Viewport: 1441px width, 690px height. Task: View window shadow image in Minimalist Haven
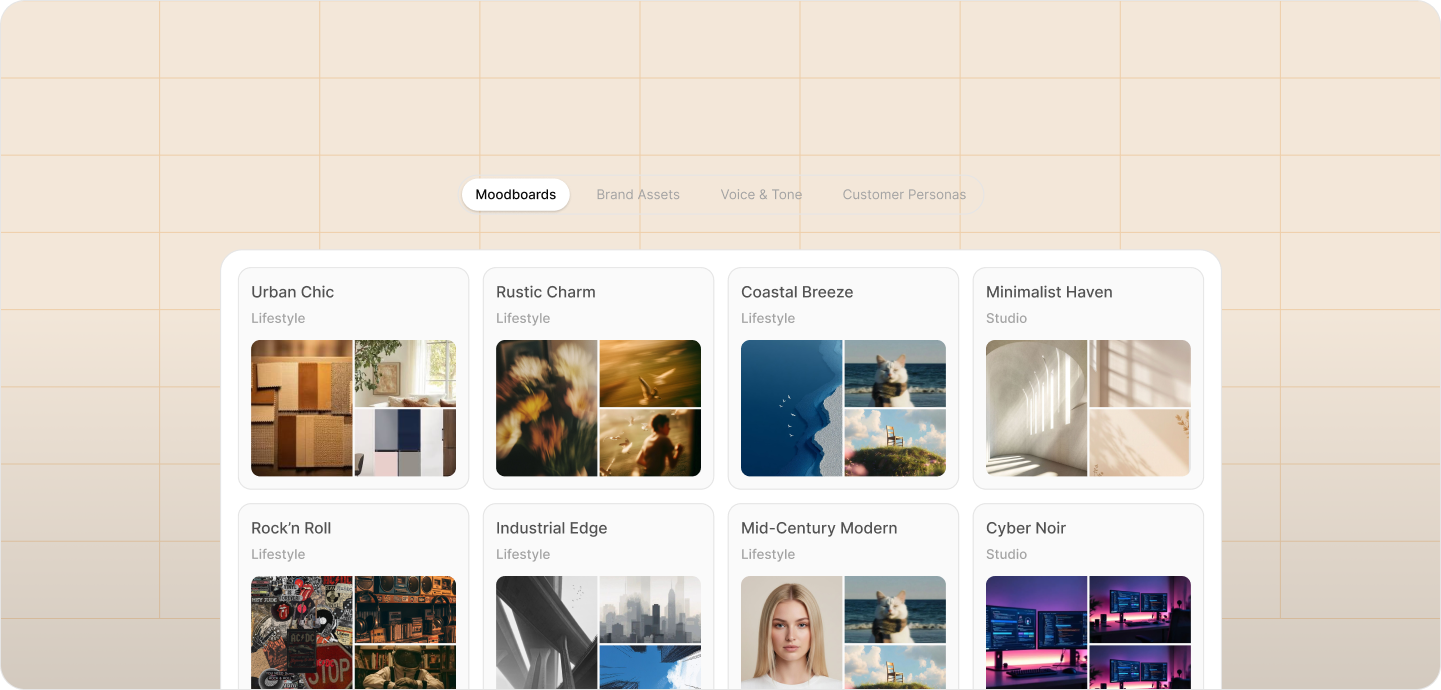1140,373
